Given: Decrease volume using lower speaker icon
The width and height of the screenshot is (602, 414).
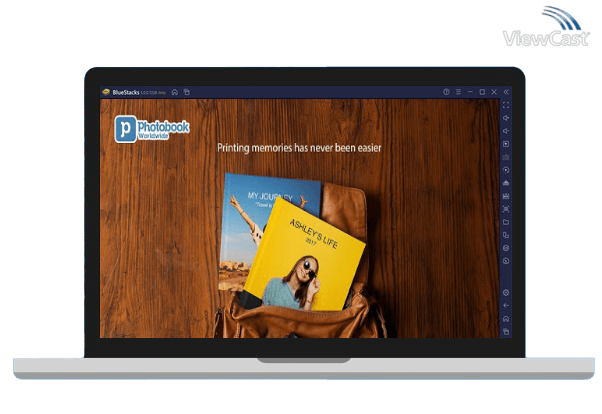Looking at the screenshot, I should point(506,131).
